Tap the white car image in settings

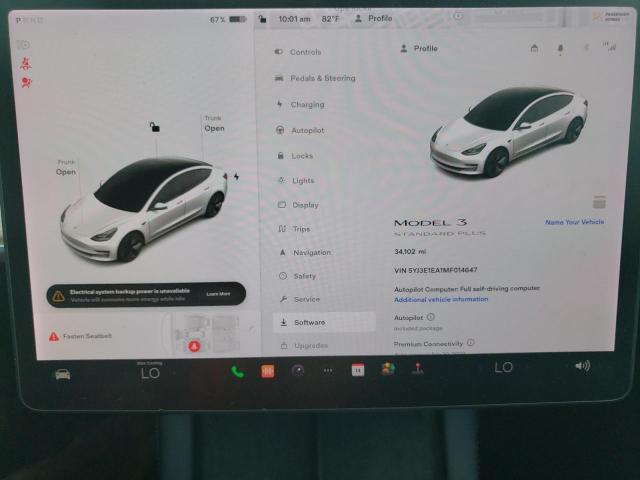(509, 132)
